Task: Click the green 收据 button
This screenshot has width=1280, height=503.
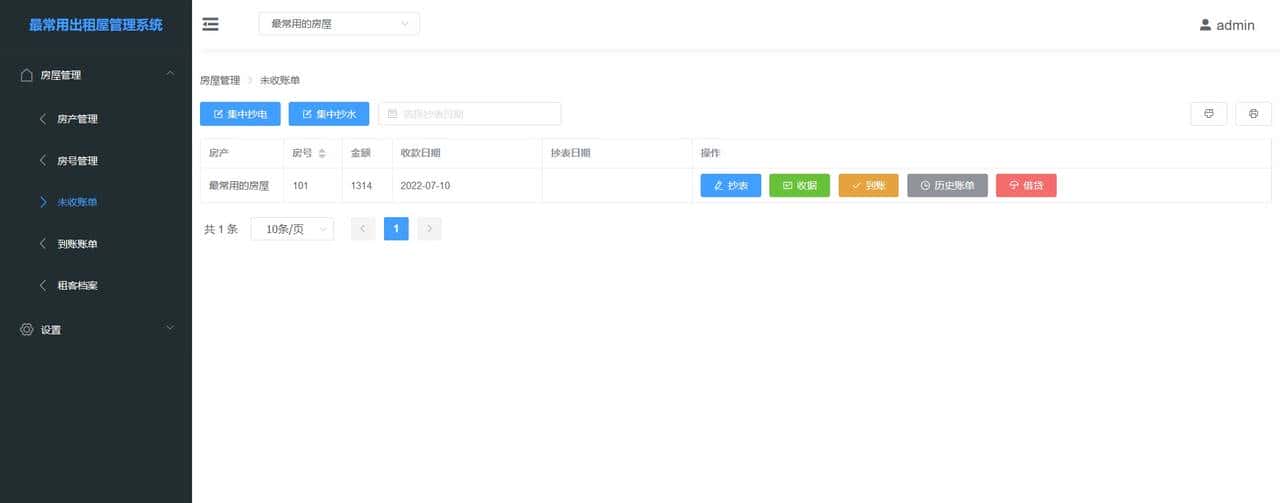Action: pos(799,185)
